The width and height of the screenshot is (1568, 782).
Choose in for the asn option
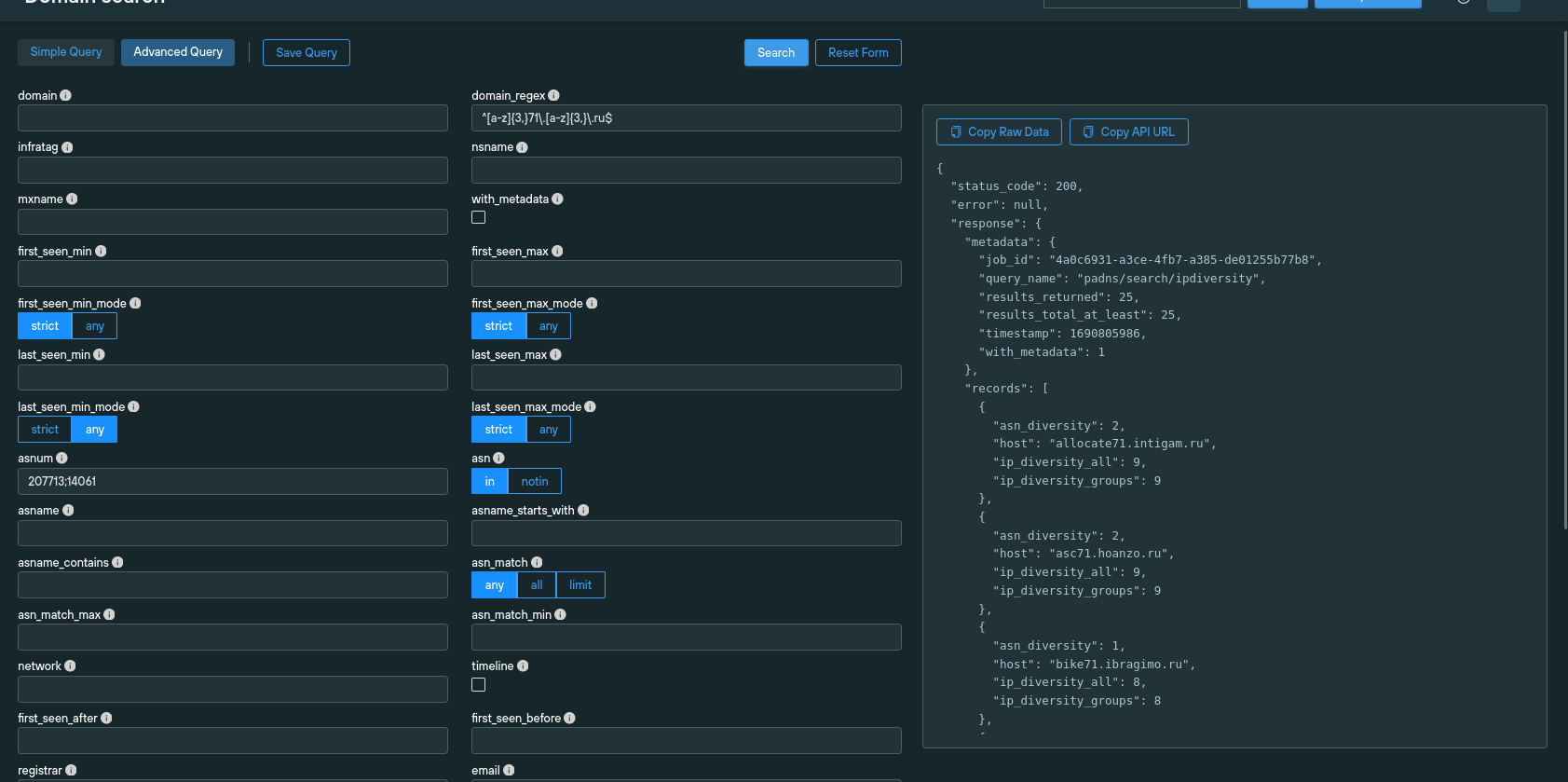pyautogui.click(x=489, y=481)
